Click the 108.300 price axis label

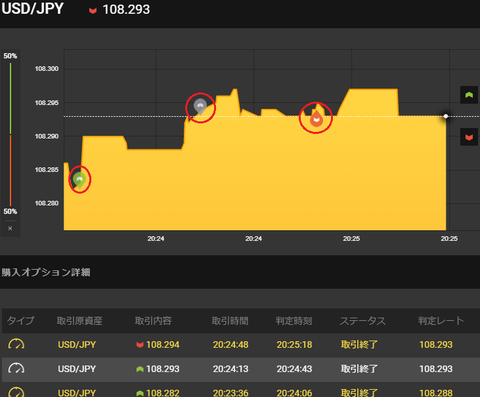(47, 69)
